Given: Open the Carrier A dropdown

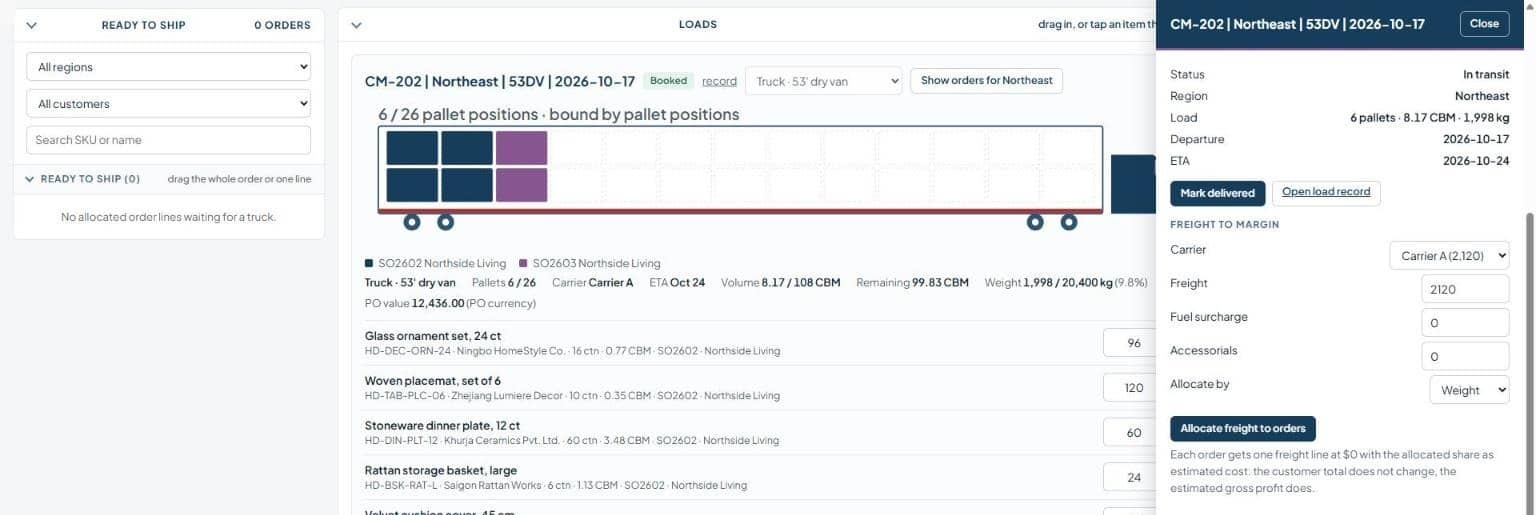Looking at the screenshot, I should [1449, 256].
